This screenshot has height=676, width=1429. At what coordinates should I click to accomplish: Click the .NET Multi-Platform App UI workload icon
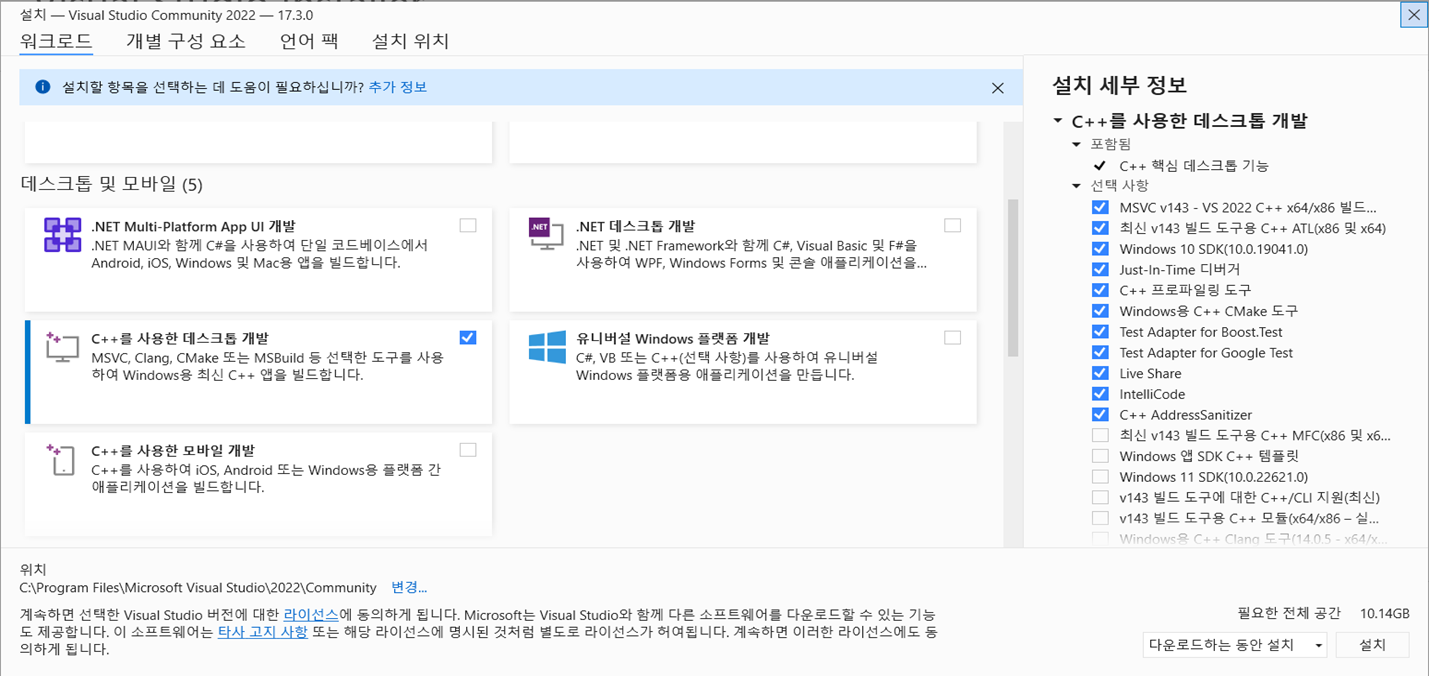[x=62, y=235]
